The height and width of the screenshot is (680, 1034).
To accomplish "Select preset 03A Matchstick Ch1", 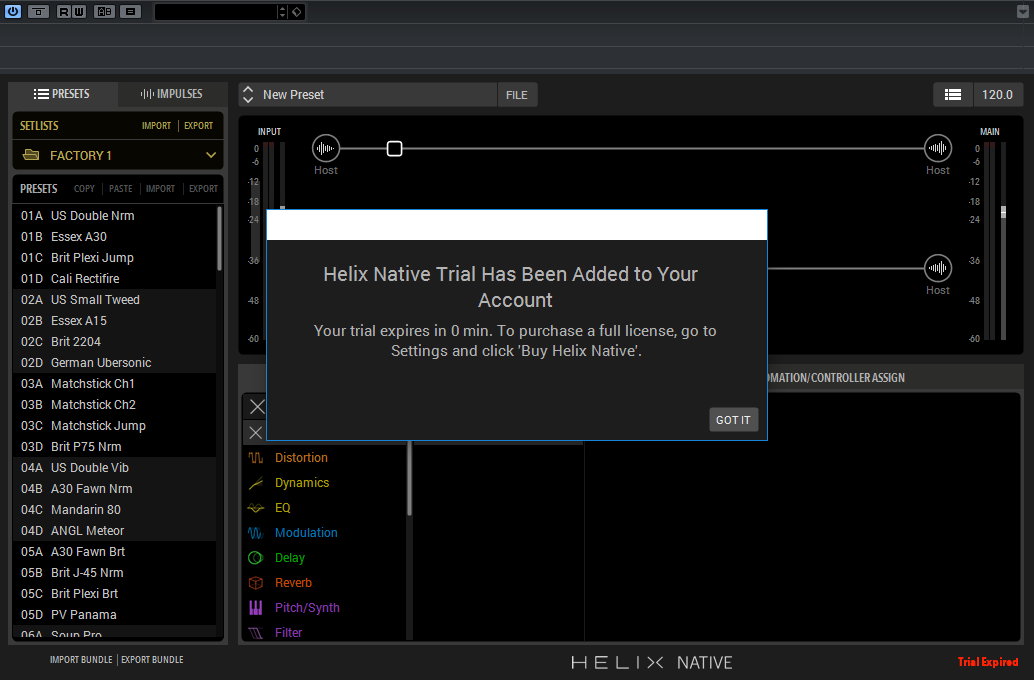I will 114,384.
